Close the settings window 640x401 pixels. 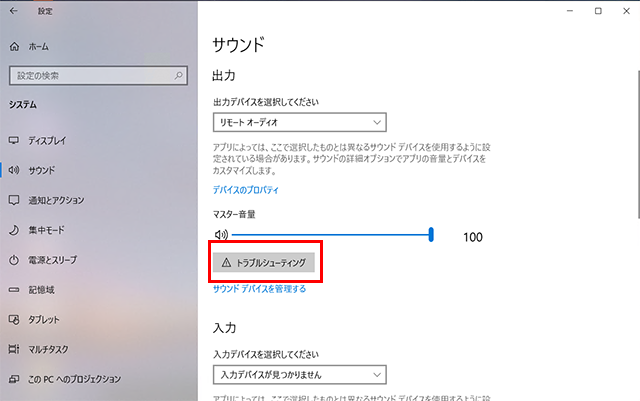pos(627,11)
